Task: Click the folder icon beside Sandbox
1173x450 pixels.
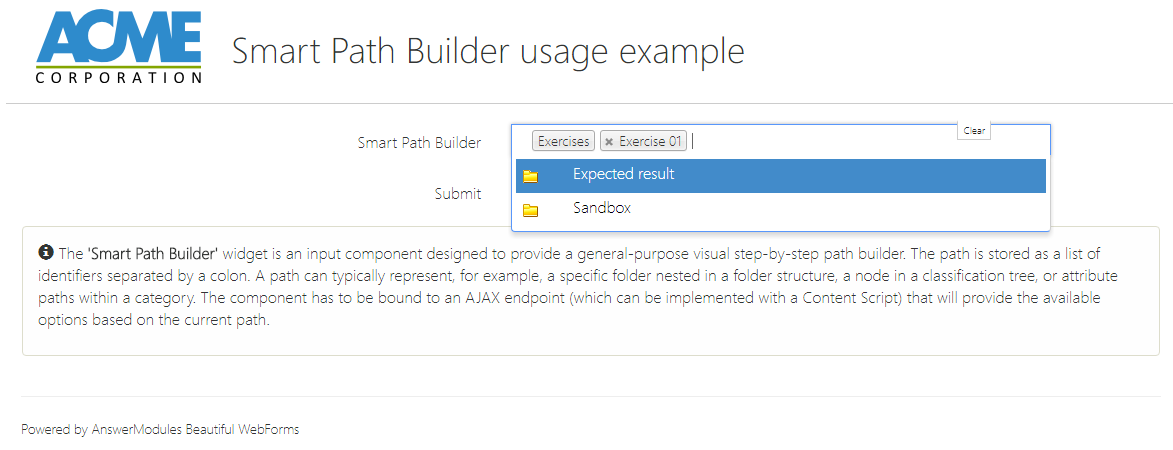Action: [x=530, y=211]
